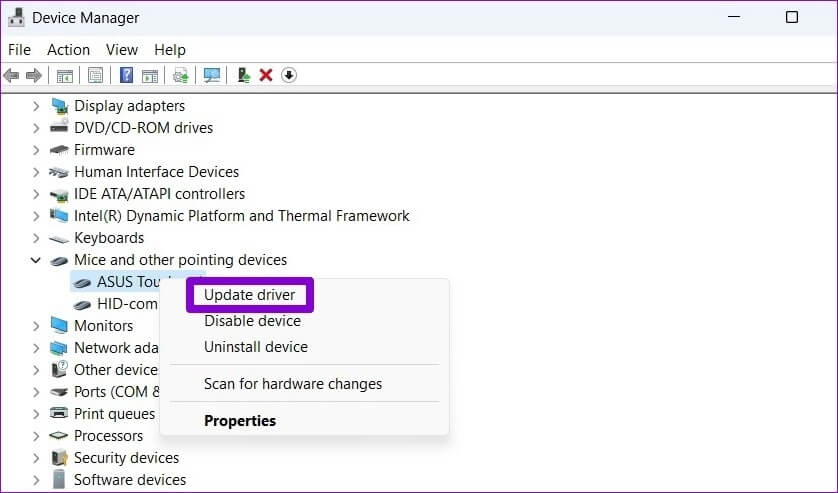This screenshot has width=838, height=493.
Task: Open the Action menu
Action: pos(68,50)
